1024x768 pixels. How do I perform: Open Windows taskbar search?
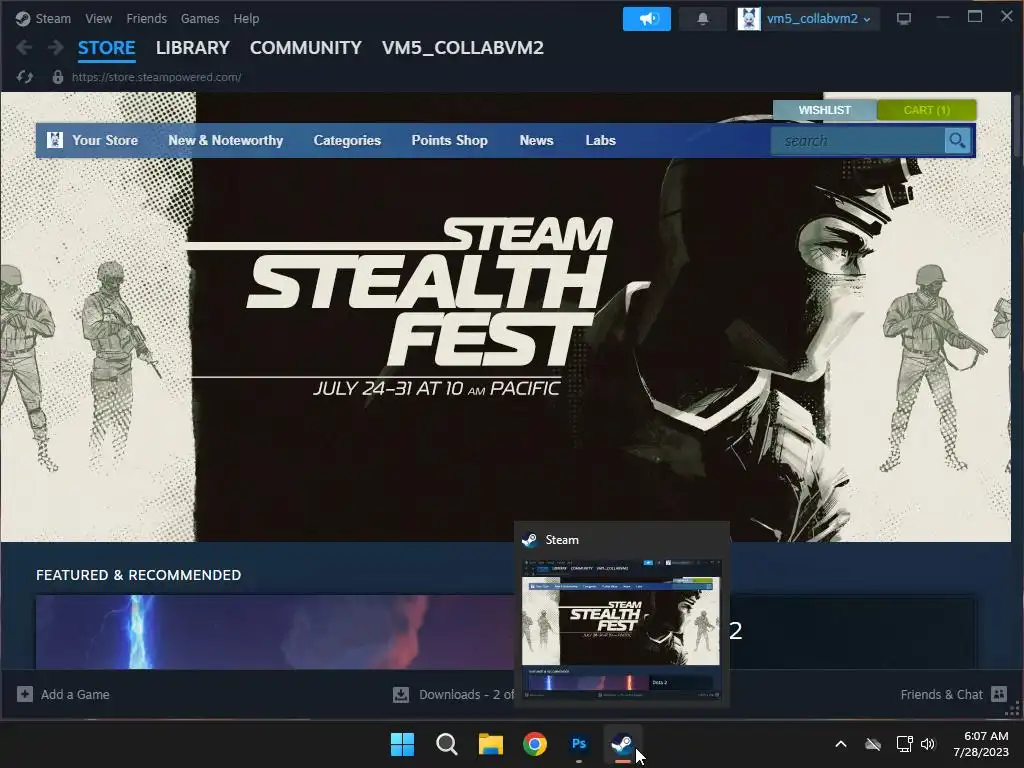[447, 744]
